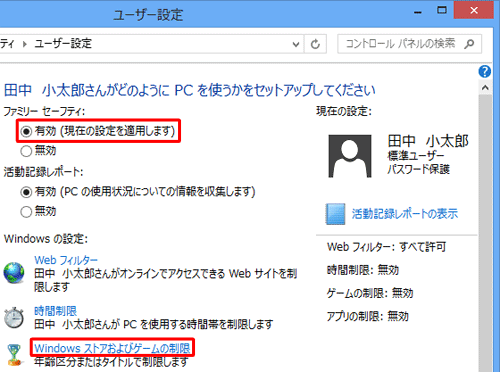500x372 pixels.
Task: Click the '年齢区分またはタイトルで制限します' description
Action: pos(111,362)
